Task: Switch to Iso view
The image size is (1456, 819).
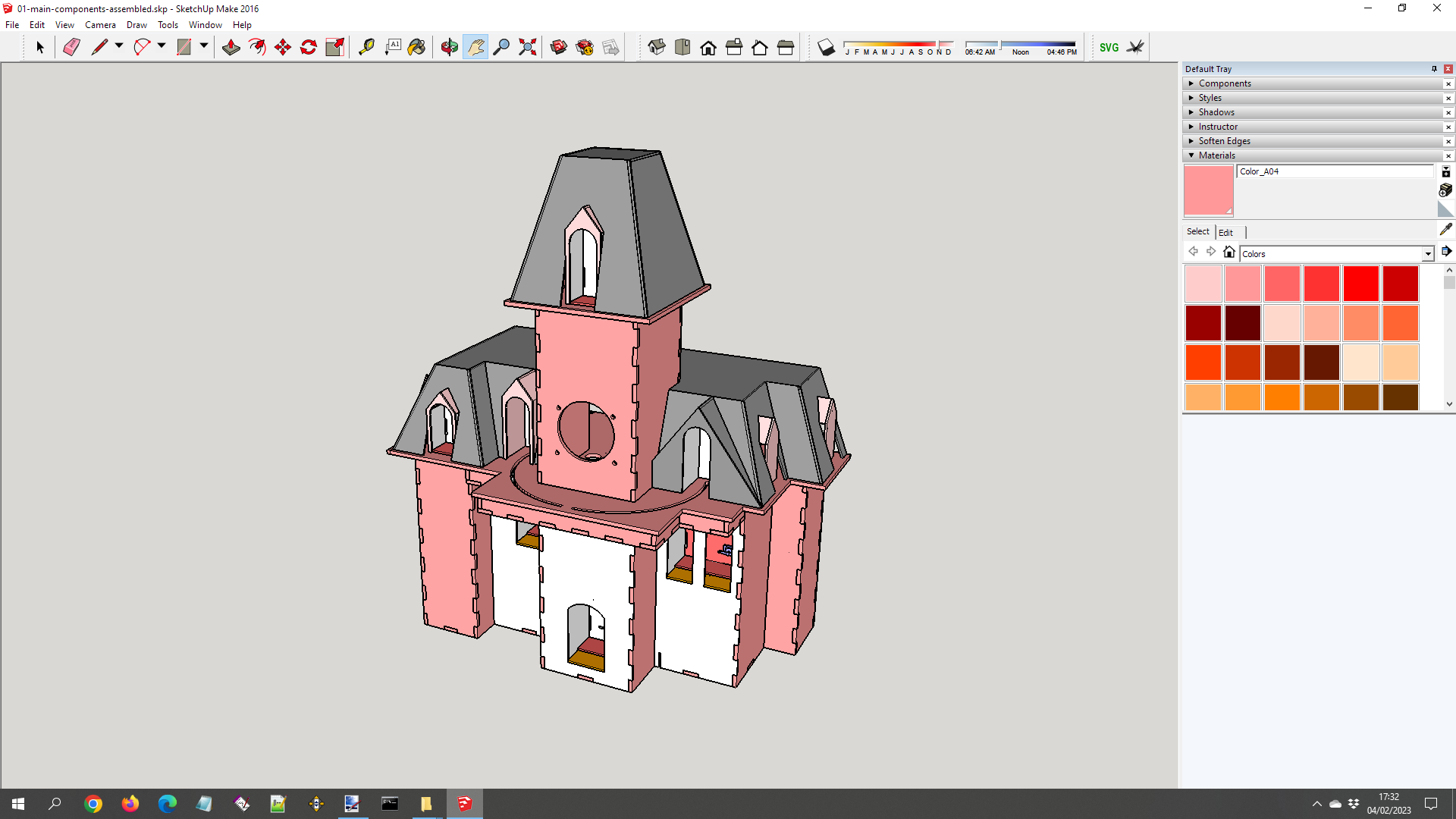Action: click(x=657, y=47)
